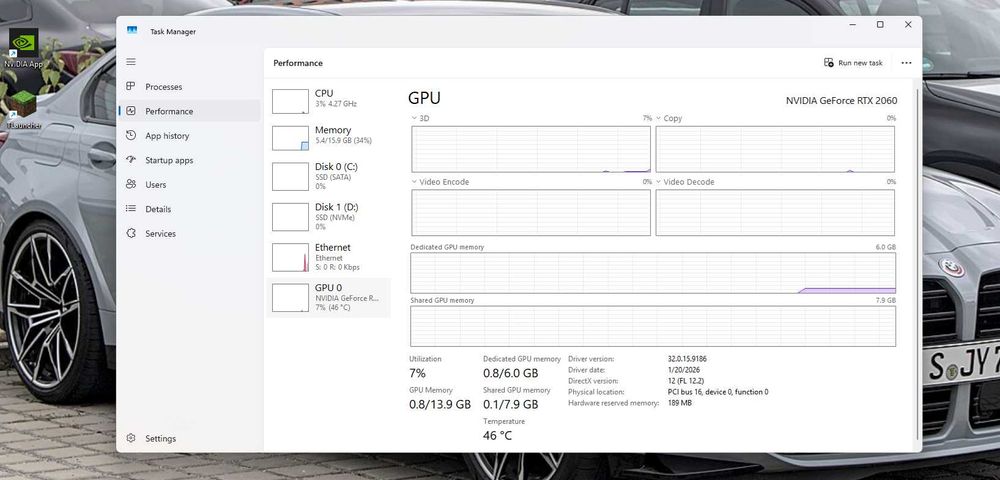Click the NVIDIA GeForce RTX 2060 label
Image resolution: width=1000 pixels, height=480 pixels.
tap(841, 100)
